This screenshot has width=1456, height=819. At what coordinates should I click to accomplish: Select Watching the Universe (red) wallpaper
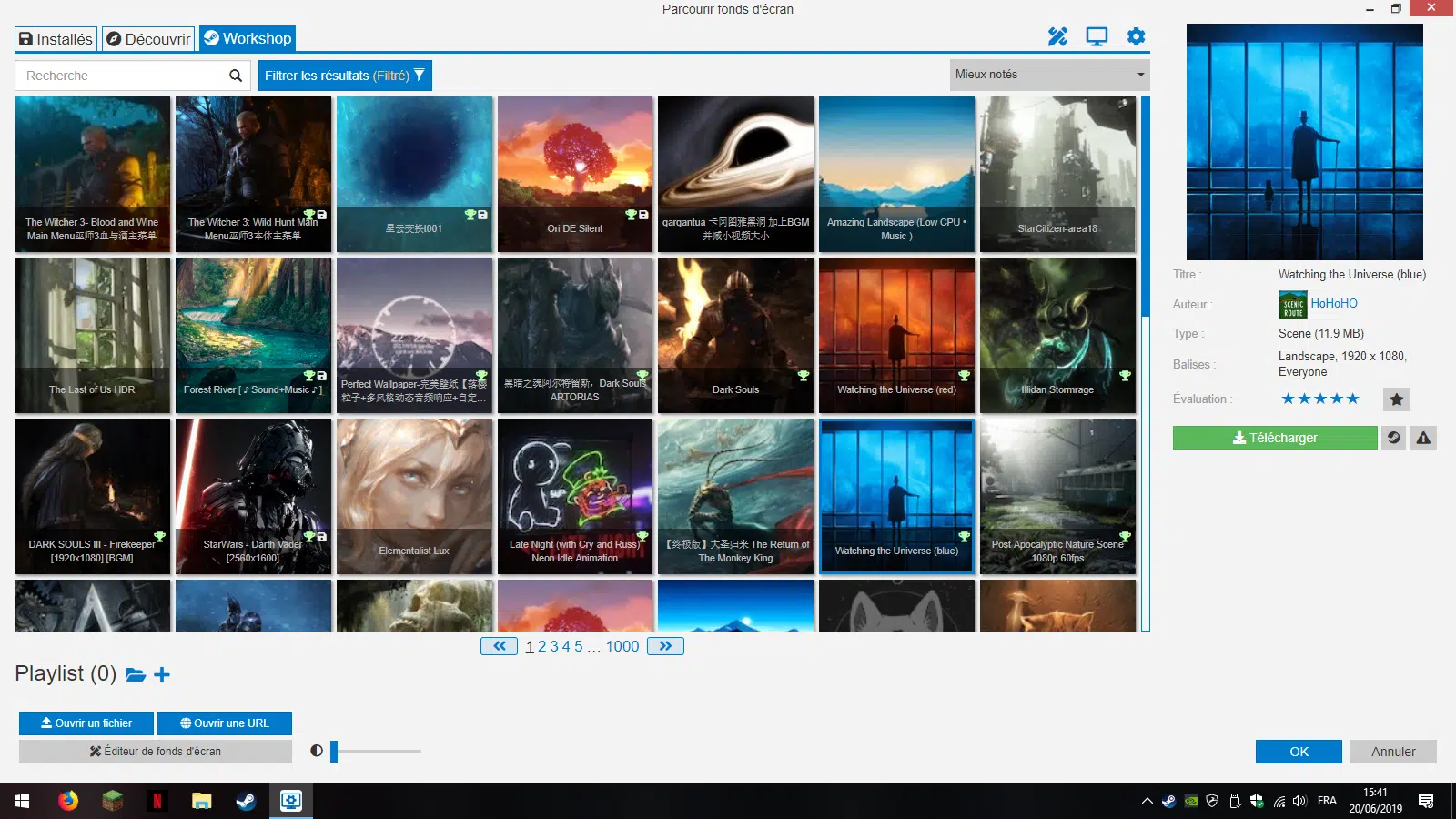click(x=896, y=336)
